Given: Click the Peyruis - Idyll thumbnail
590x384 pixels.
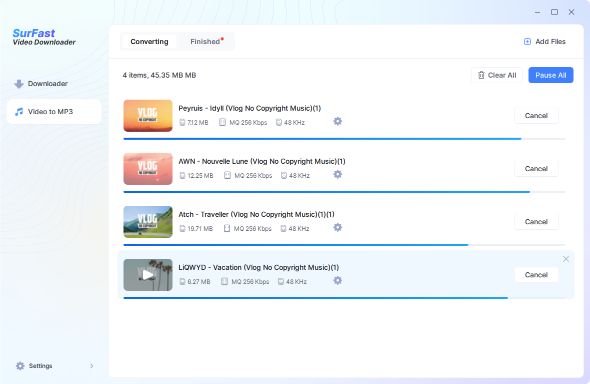Looking at the screenshot, I should tap(148, 116).
